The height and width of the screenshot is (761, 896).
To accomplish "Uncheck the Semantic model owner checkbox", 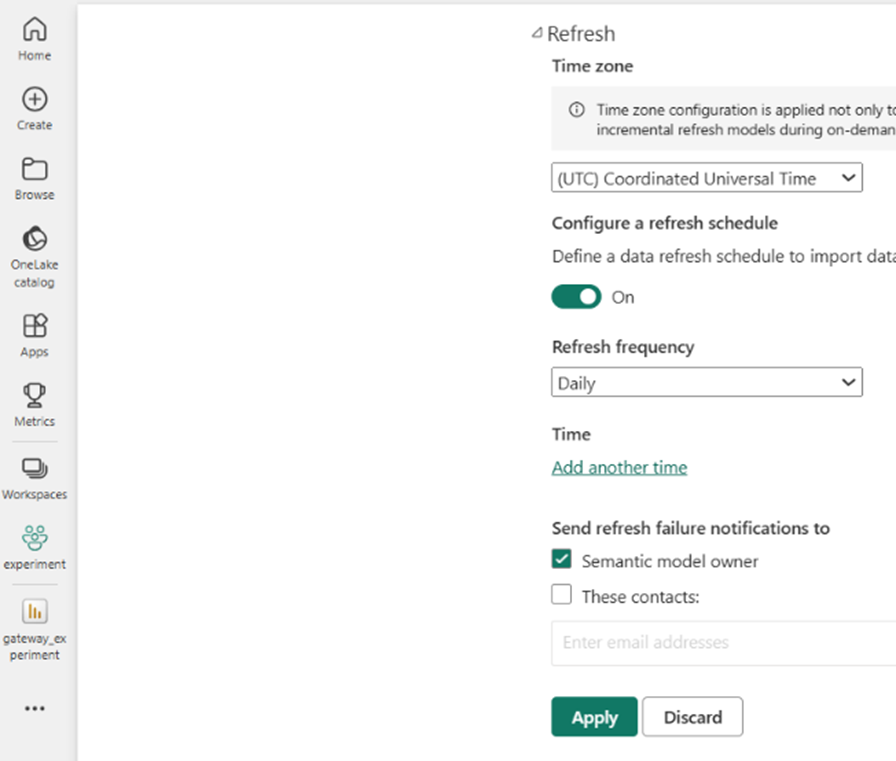I will (x=562, y=561).
